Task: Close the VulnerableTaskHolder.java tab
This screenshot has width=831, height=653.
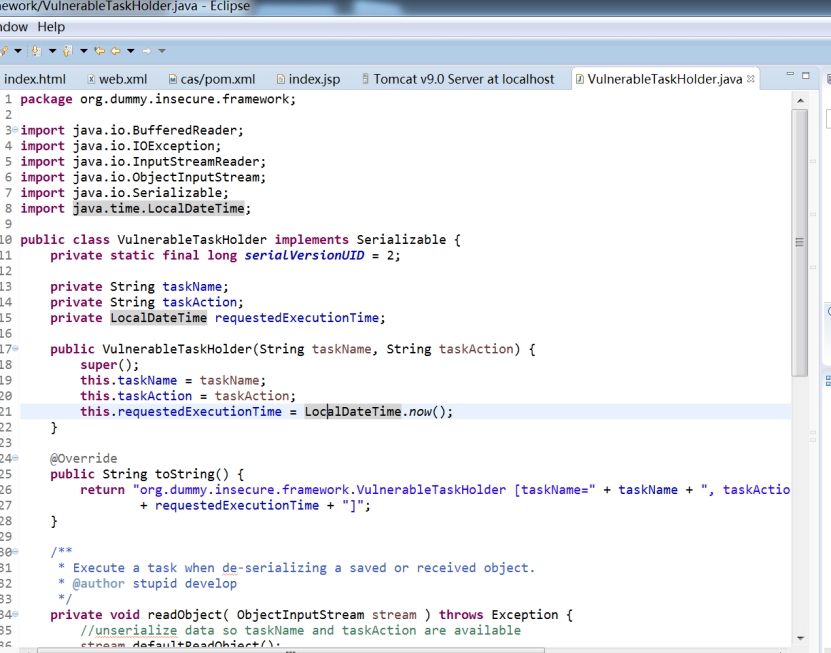Action: (x=750, y=78)
